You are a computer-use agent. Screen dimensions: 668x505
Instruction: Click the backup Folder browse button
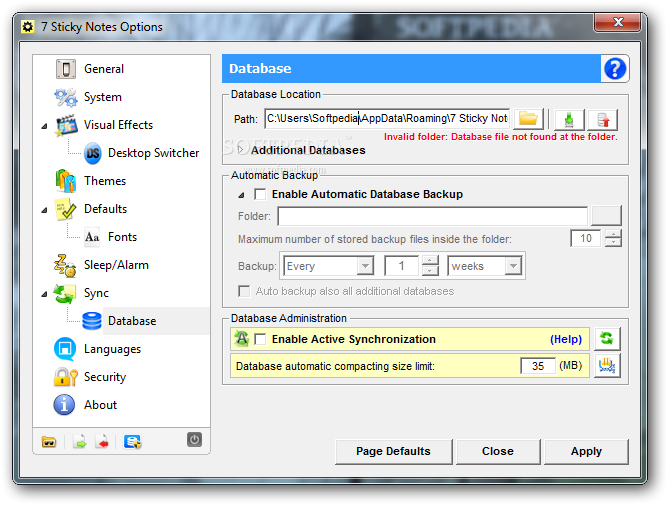click(606, 216)
